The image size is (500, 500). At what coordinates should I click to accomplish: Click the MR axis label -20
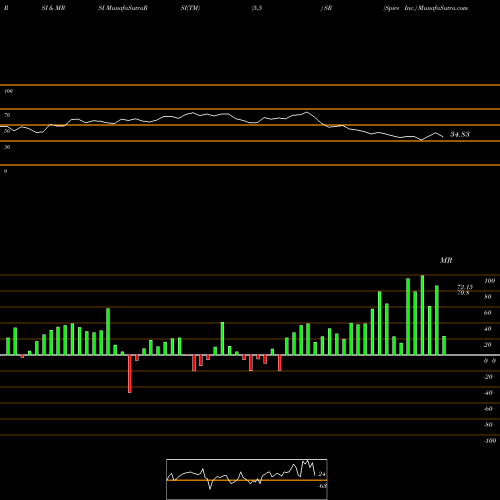(488, 377)
